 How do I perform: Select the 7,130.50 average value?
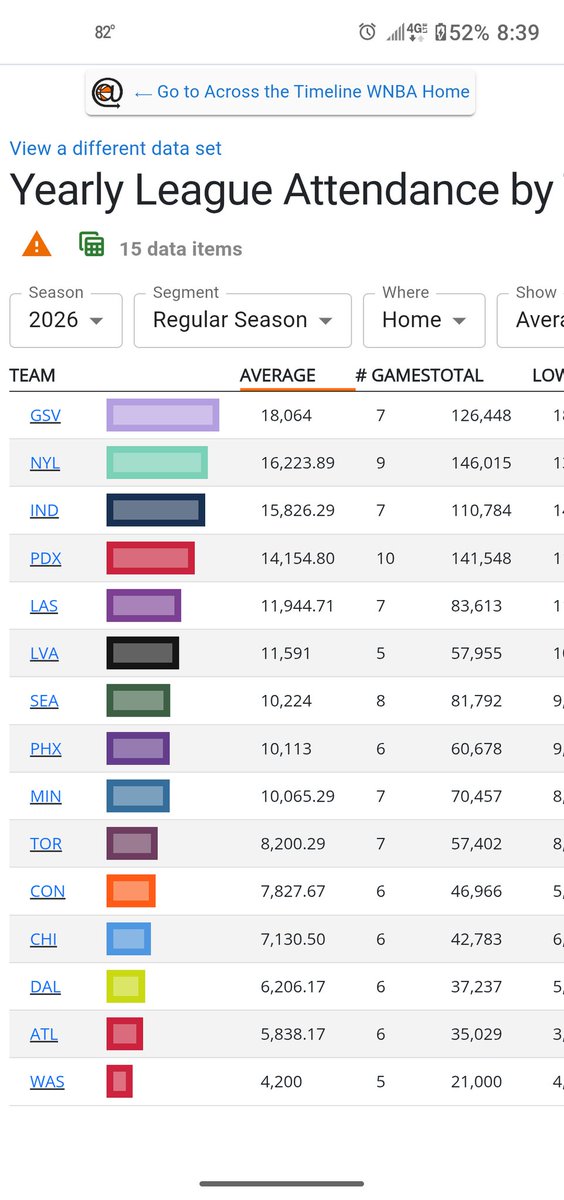click(293, 939)
